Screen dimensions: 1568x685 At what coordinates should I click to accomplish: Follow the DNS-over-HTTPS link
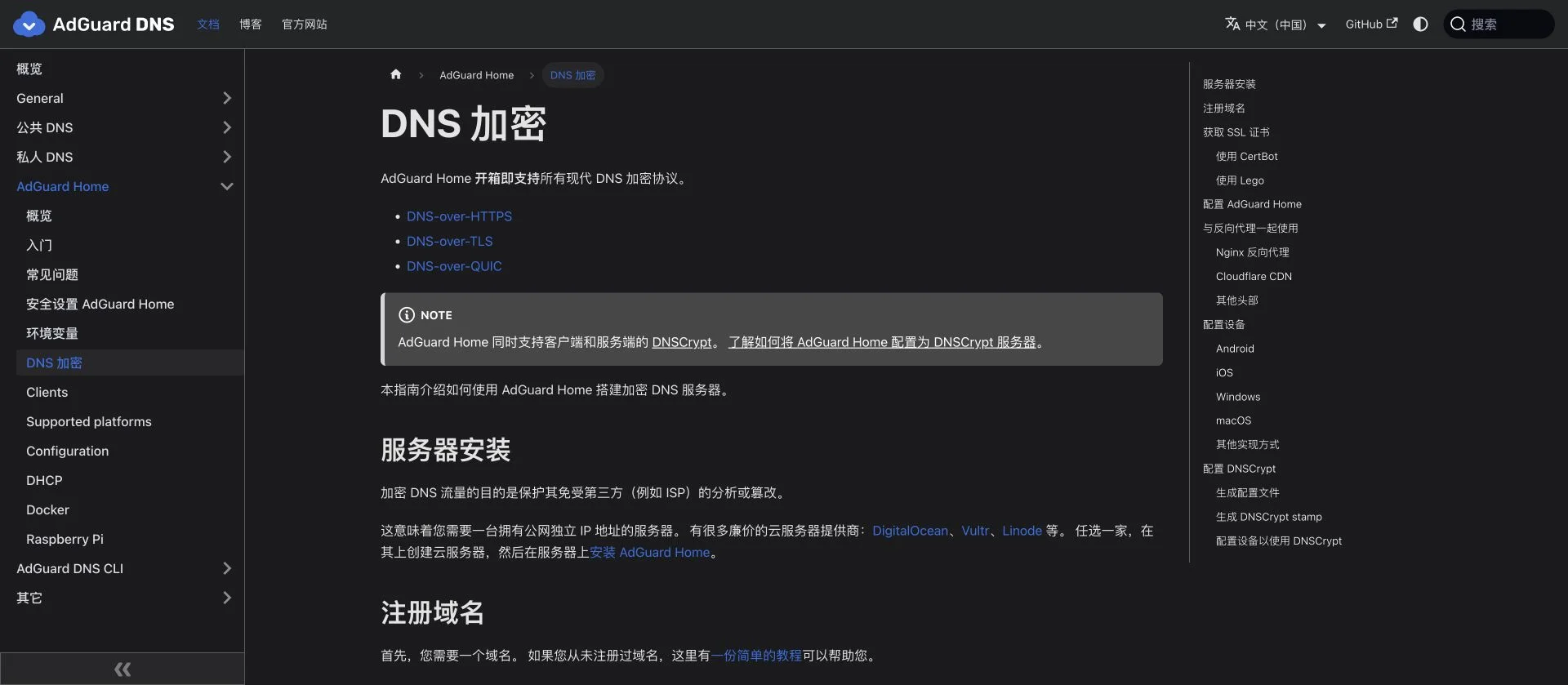point(459,216)
